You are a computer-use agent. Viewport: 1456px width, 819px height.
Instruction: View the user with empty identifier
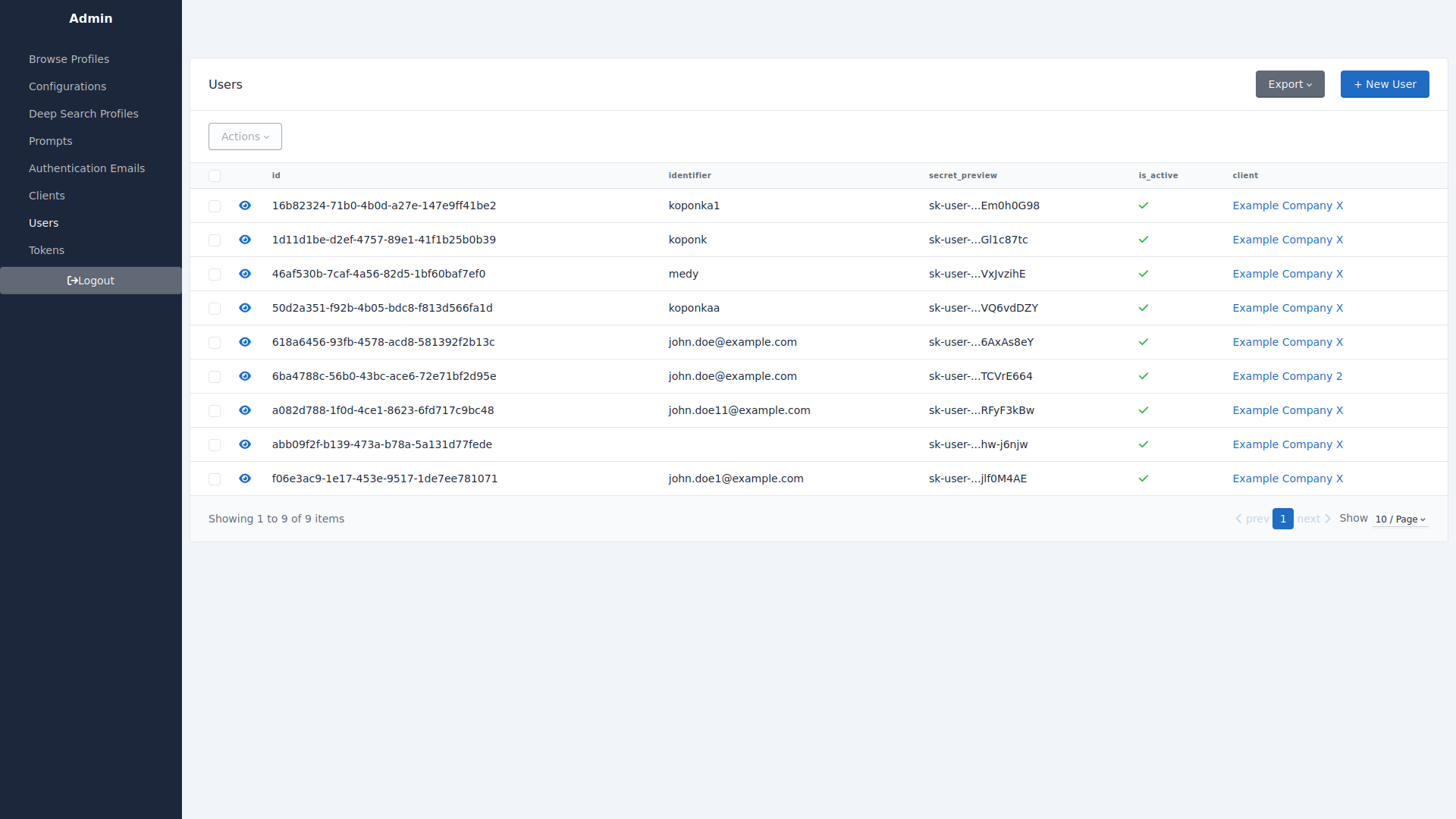[x=245, y=444]
